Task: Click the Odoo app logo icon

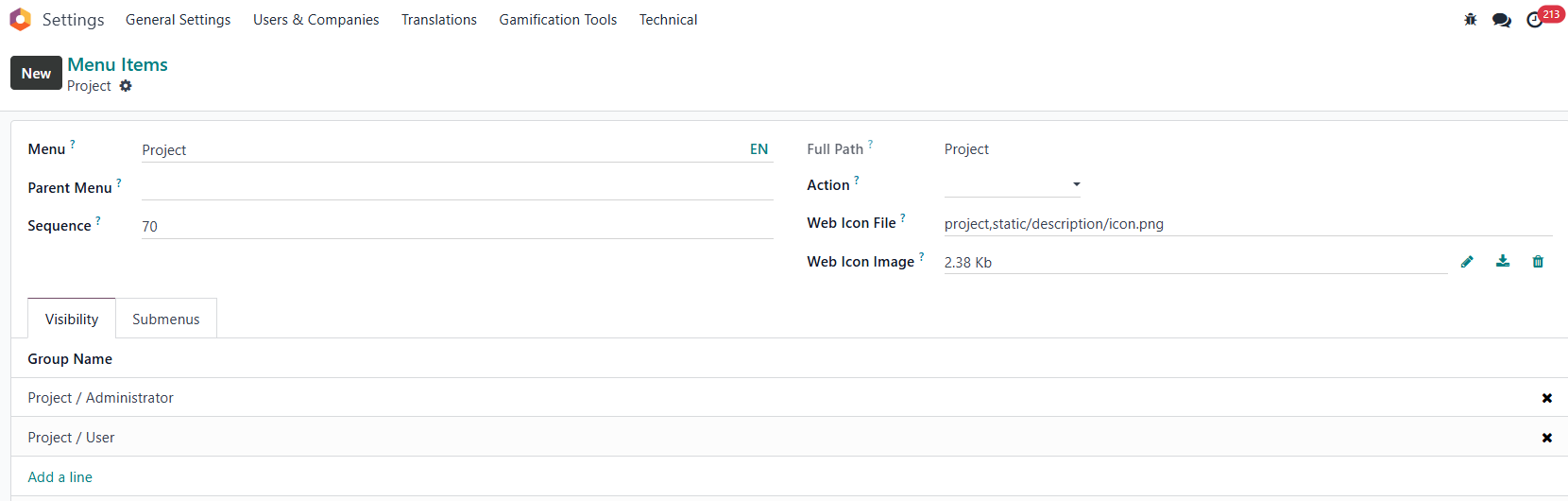Action: click(20, 20)
